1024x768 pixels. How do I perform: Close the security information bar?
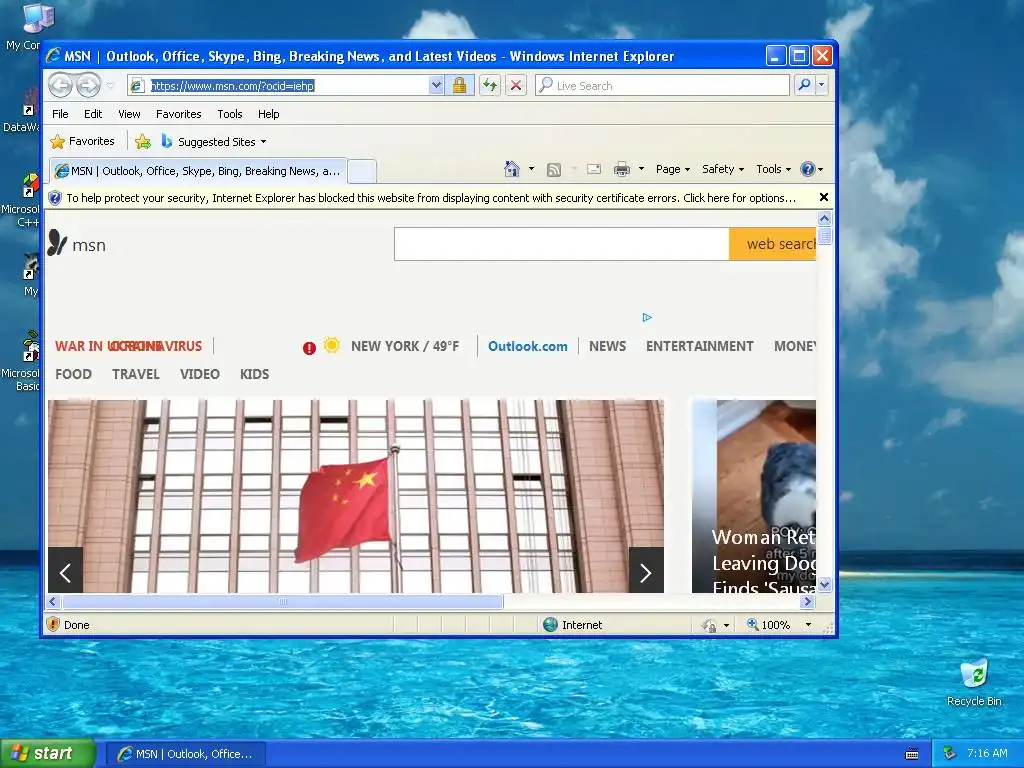pyautogui.click(x=824, y=197)
